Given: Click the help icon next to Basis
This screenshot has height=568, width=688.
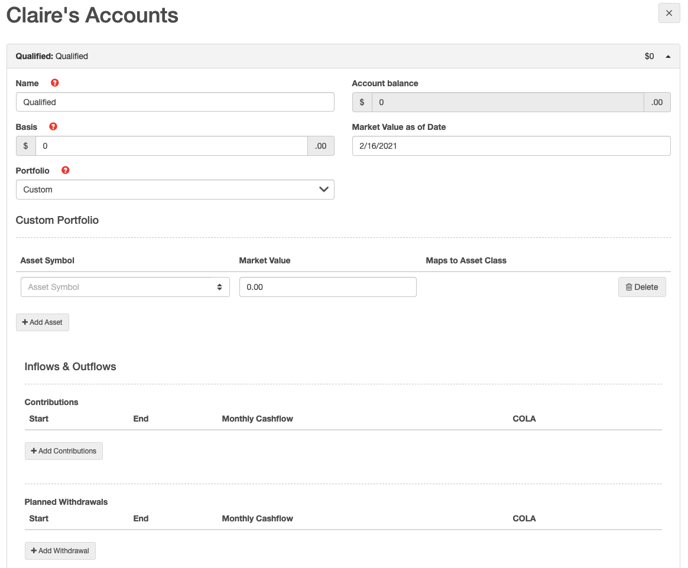Looking at the screenshot, I should coord(53,127).
